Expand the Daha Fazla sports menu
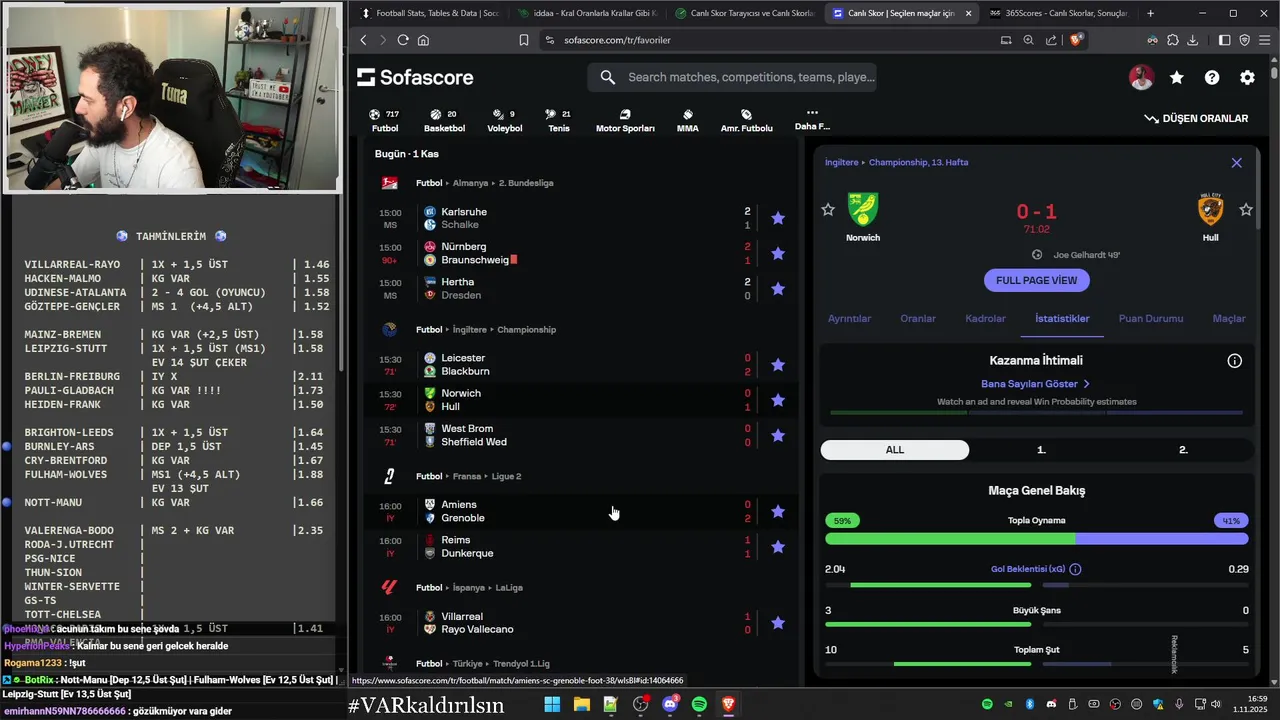Viewport: 1280px width, 720px height. [x=812, y=119]
